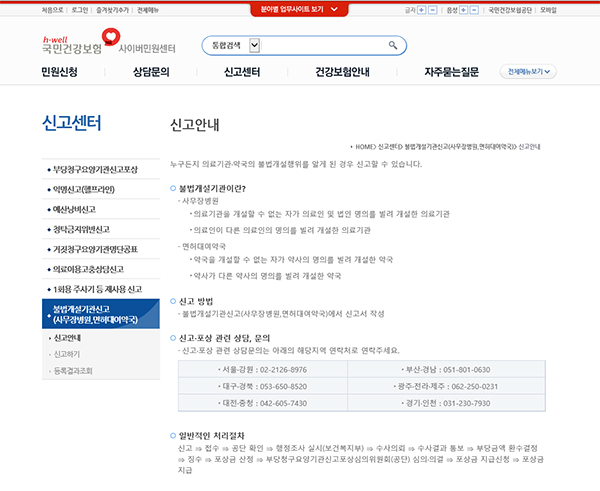Image resolution: width=600 pixels, height=491 pixels.
Task: Click 일반적인 처리절차 heading
Action: pyautogui.click(x=212, y=436)
